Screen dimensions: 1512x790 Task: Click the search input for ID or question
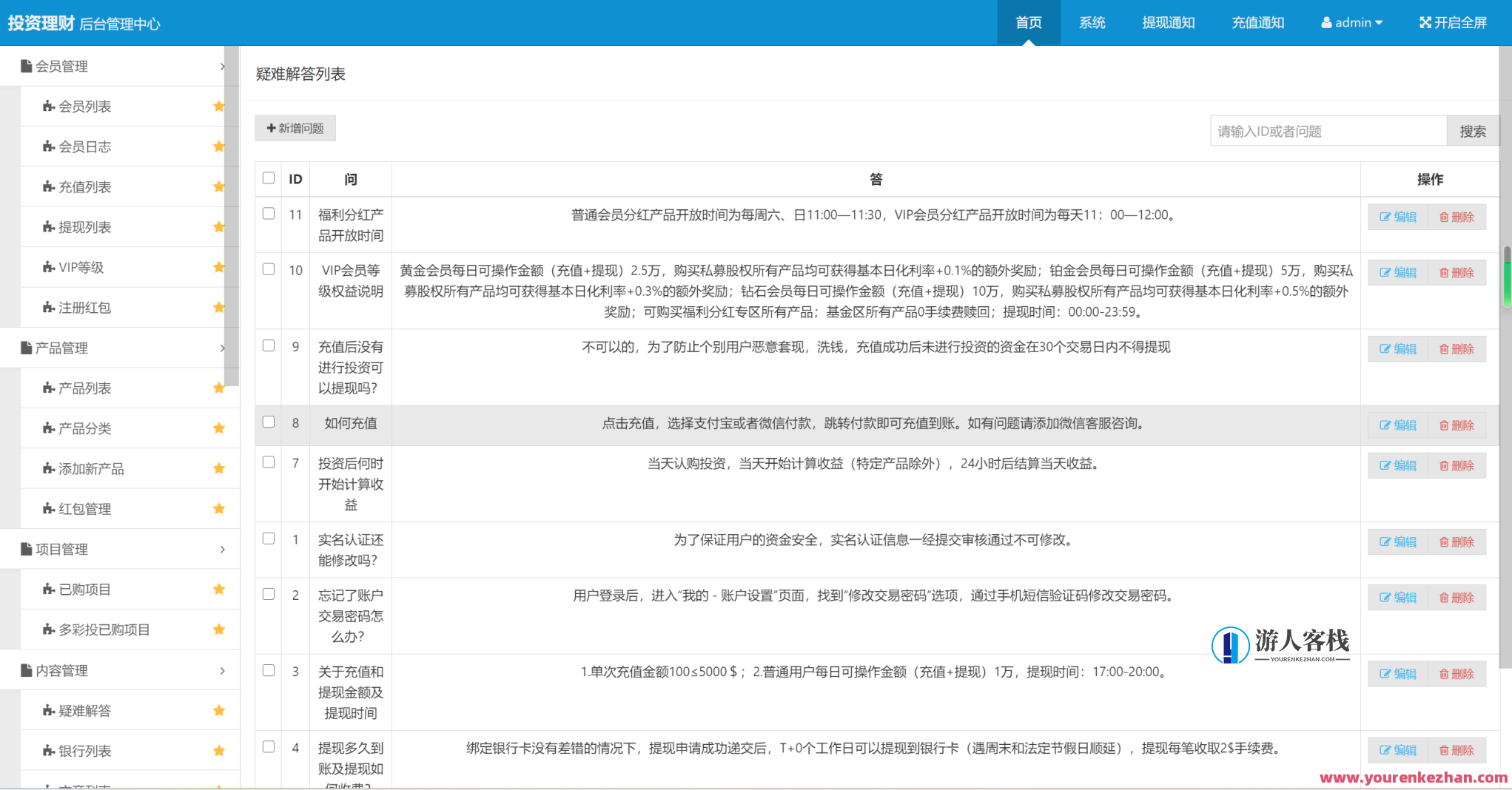[1328, 130]
